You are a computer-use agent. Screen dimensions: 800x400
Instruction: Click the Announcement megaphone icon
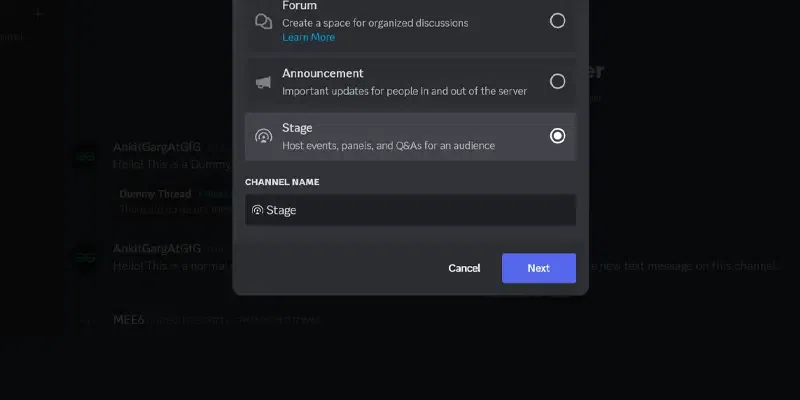pyautogui.click(x=263, y=82)
